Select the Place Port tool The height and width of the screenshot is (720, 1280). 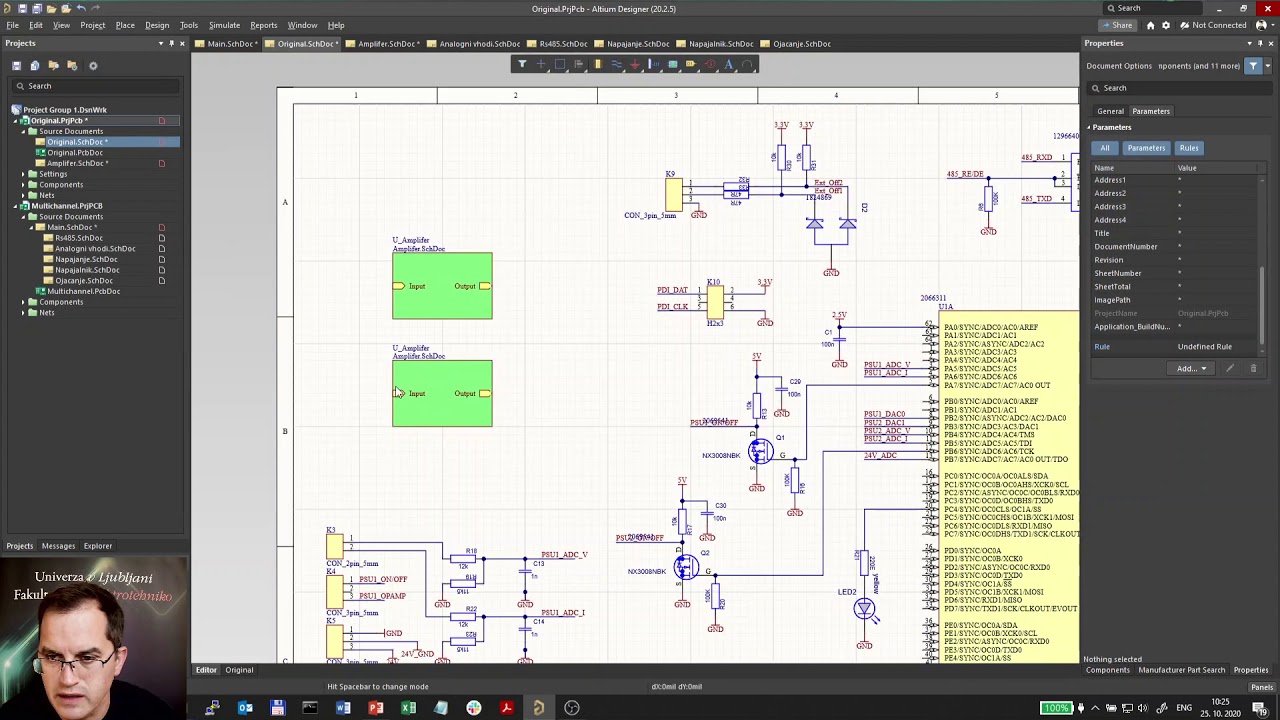(x=692, y=64)
